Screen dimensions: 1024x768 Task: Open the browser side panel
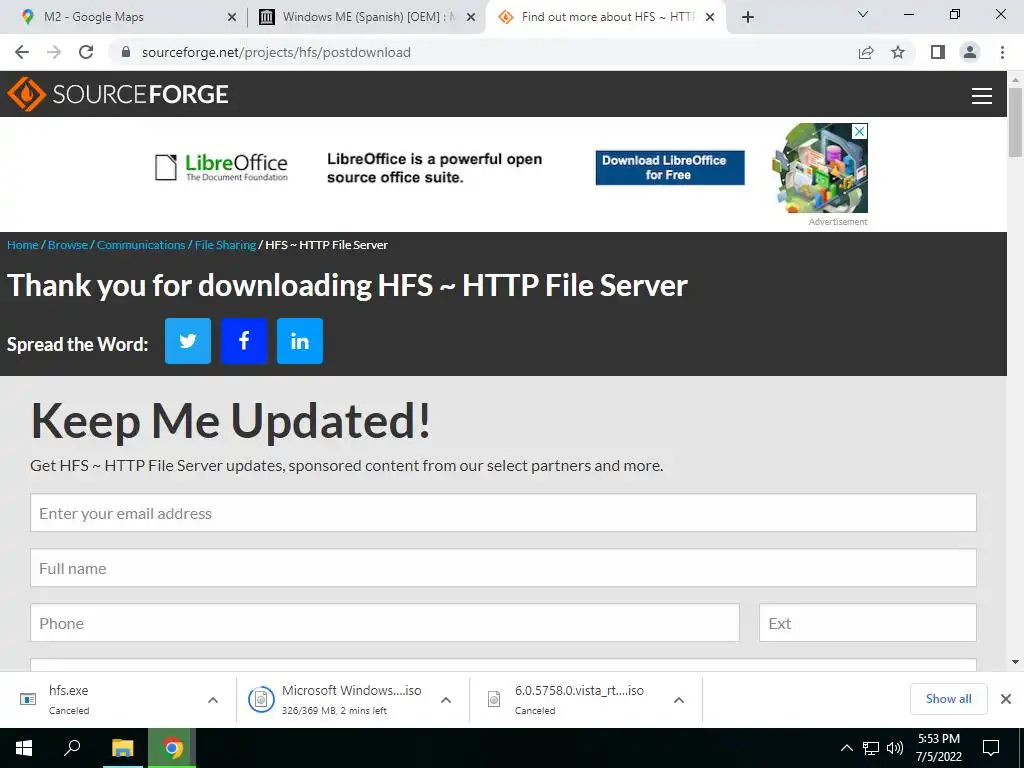(938, 52)
